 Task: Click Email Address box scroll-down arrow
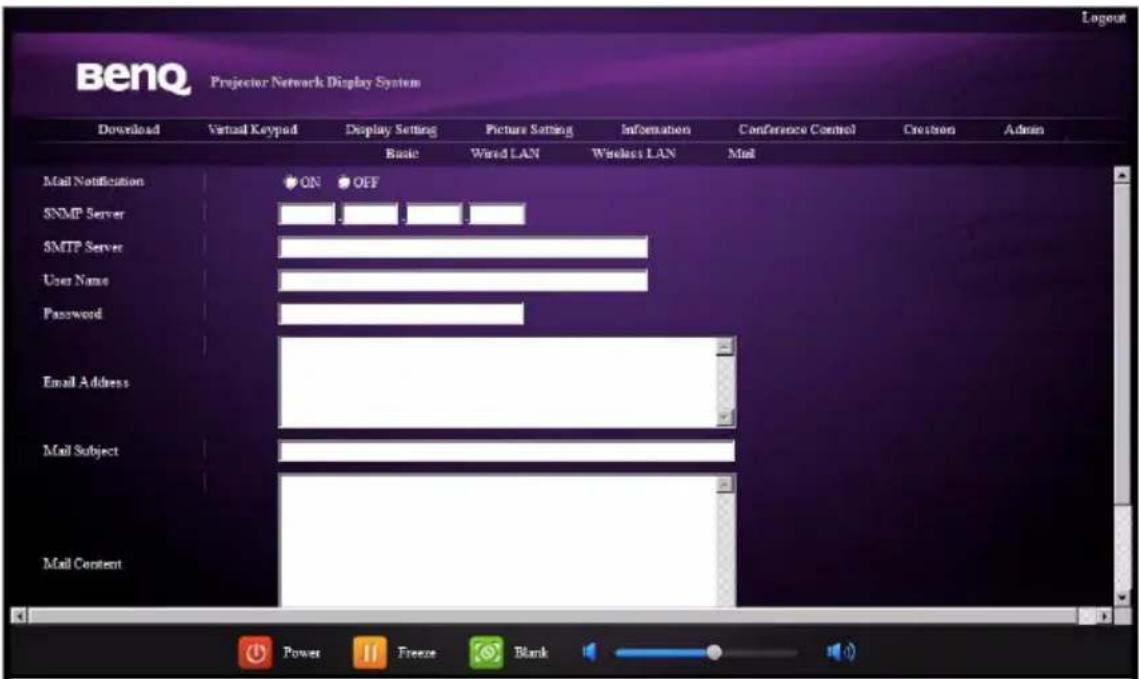click(x=726, y=417)
